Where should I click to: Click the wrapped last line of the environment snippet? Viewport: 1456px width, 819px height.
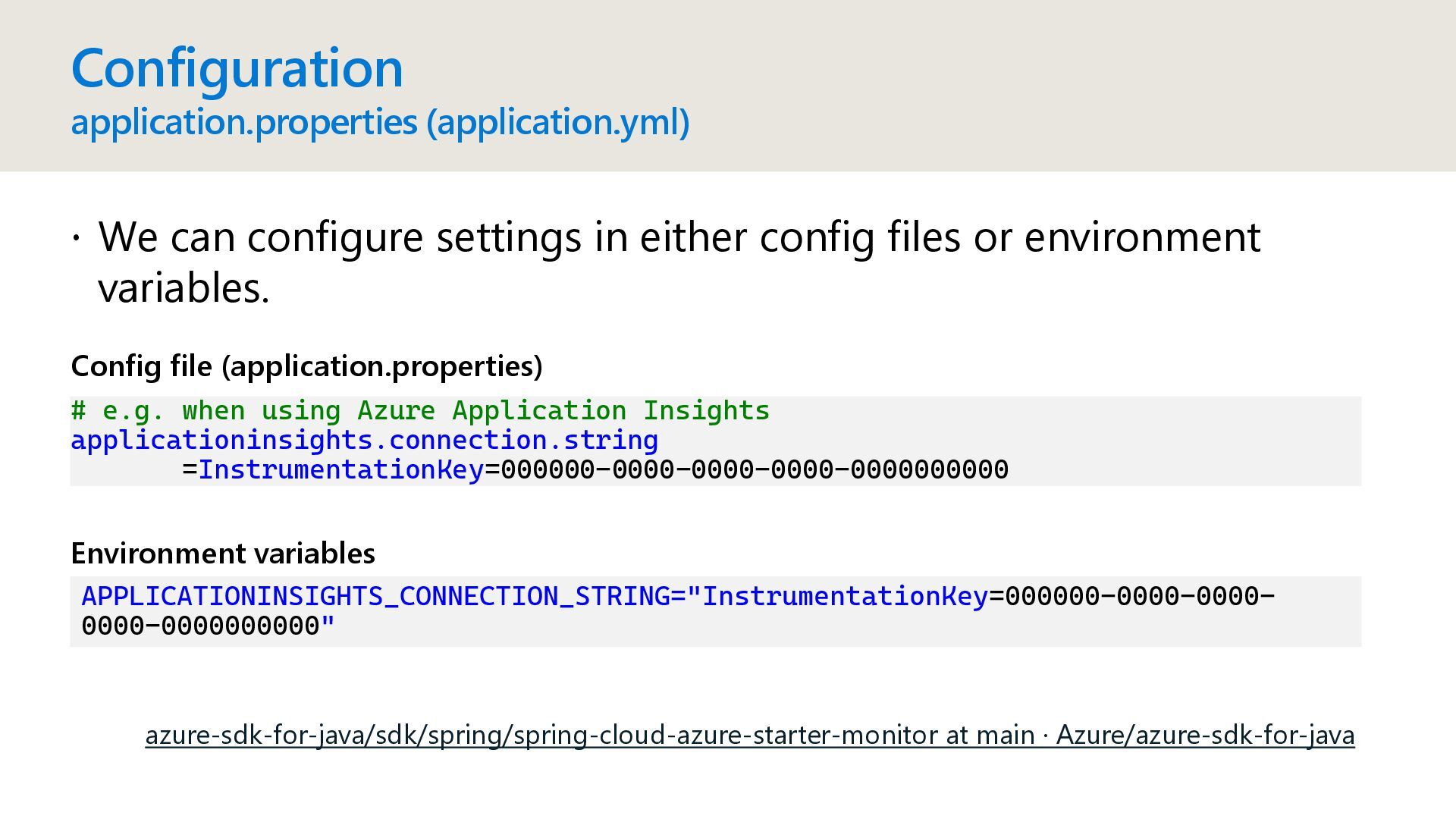208,626
